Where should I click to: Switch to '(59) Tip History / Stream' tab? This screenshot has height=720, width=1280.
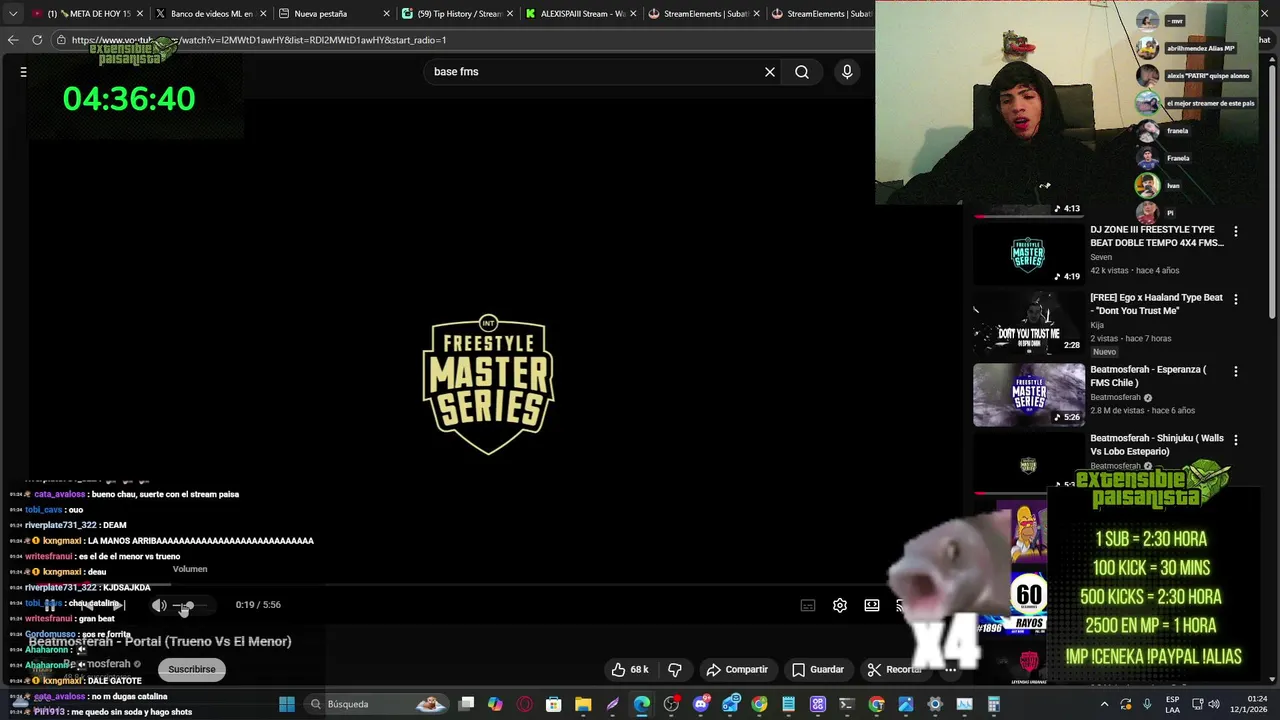tap(455, 14)
